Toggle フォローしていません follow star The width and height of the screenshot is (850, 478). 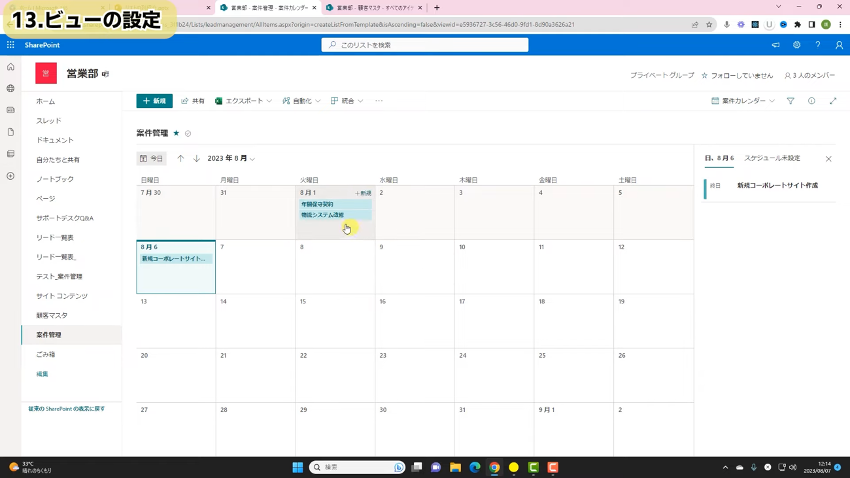coord(705,75)
